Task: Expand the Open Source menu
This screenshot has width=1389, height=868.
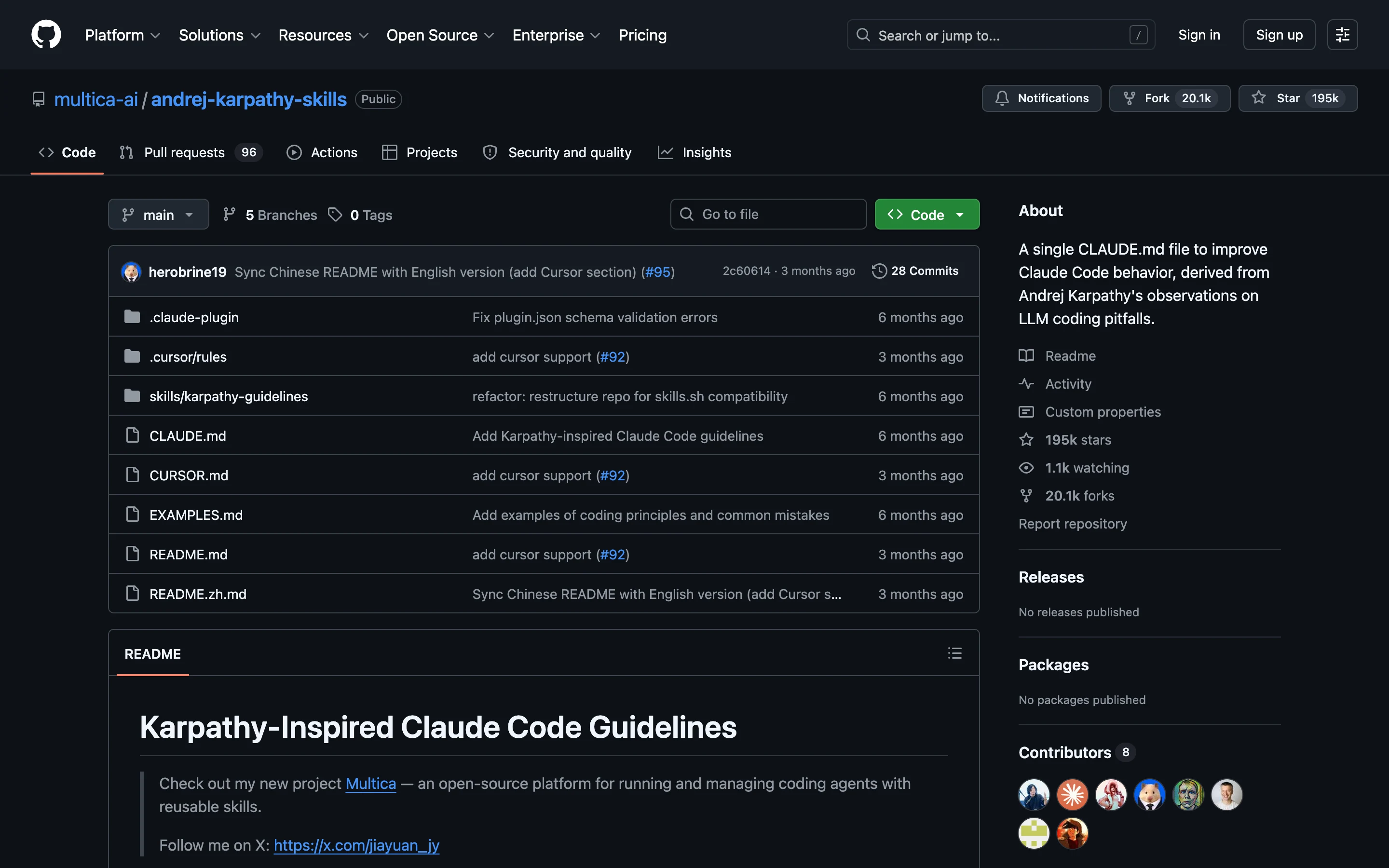Action: tap(440, 35)
